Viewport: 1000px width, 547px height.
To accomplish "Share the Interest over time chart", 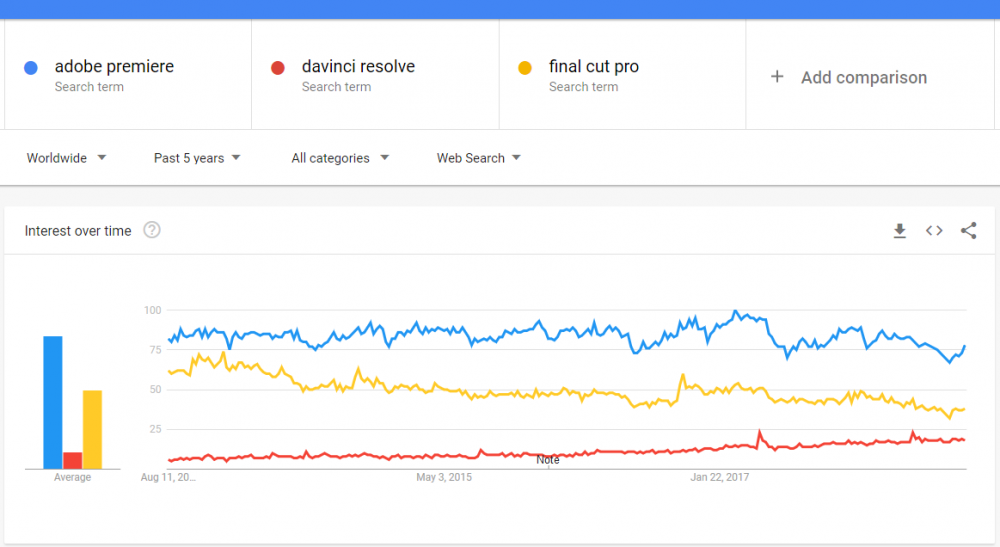I will pyautogui.click(x=968, y=231).
